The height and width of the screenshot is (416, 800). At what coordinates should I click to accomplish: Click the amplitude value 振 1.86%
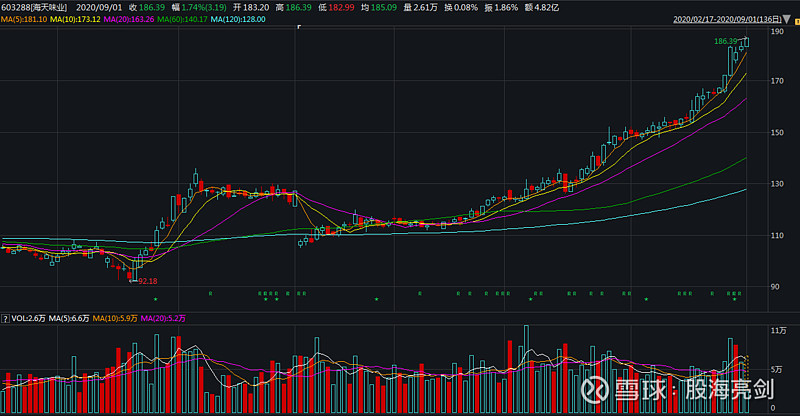click(501, 8)
